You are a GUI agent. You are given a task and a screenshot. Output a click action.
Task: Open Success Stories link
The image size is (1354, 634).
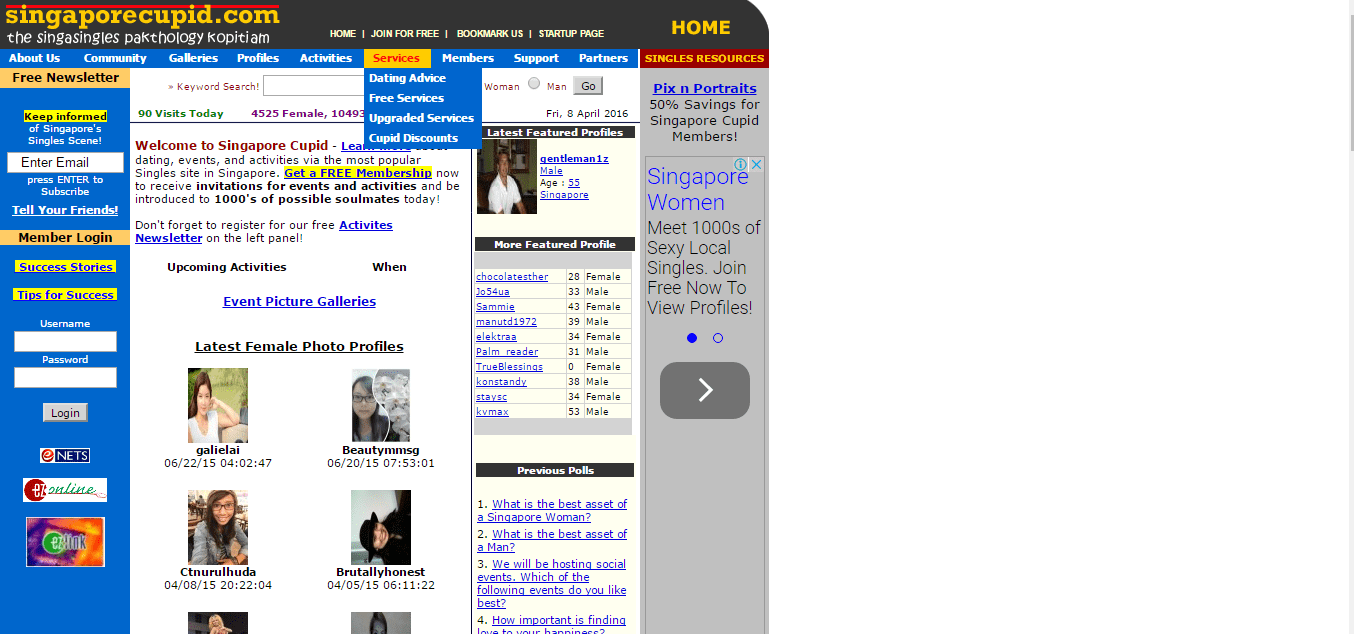65,267
